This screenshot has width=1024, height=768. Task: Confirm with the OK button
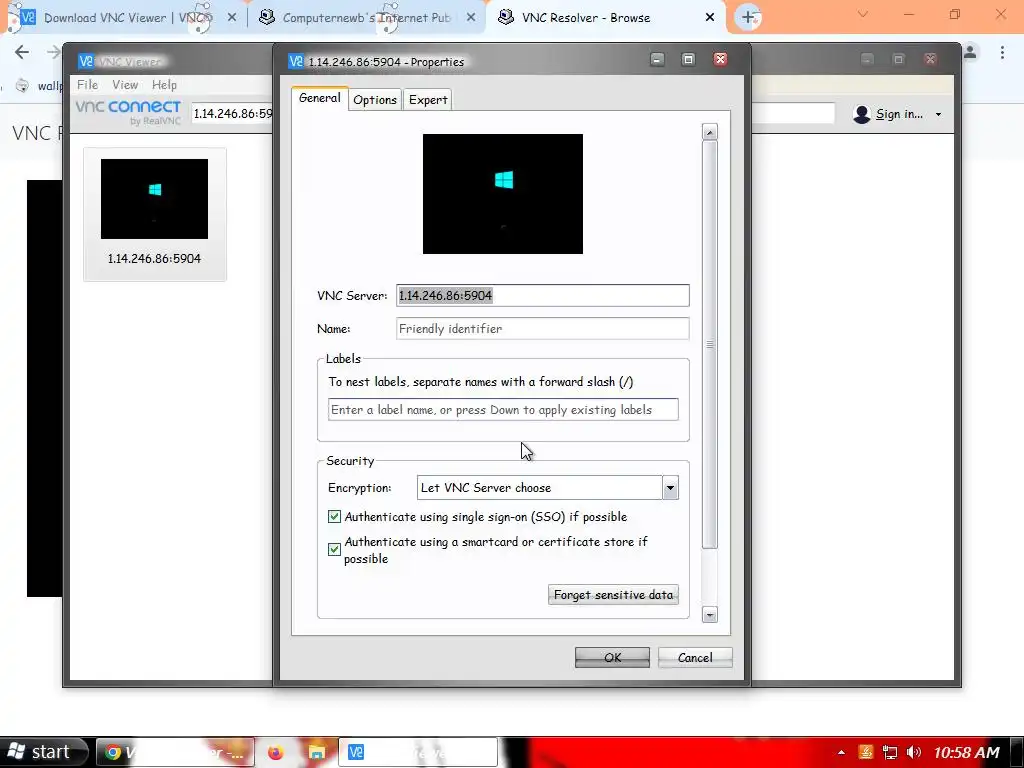612,658
